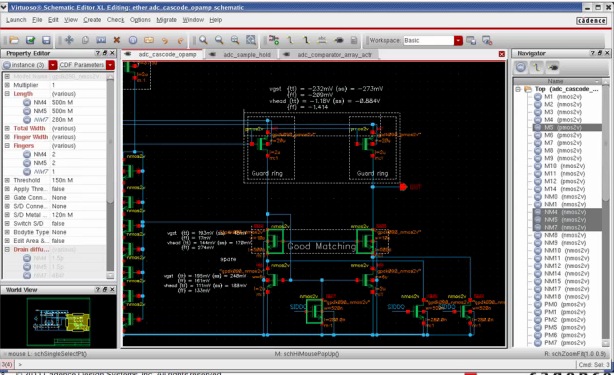Open the Workspace Basic dropdown
This screenshot has width=614, height=375.
click(458, 40)
